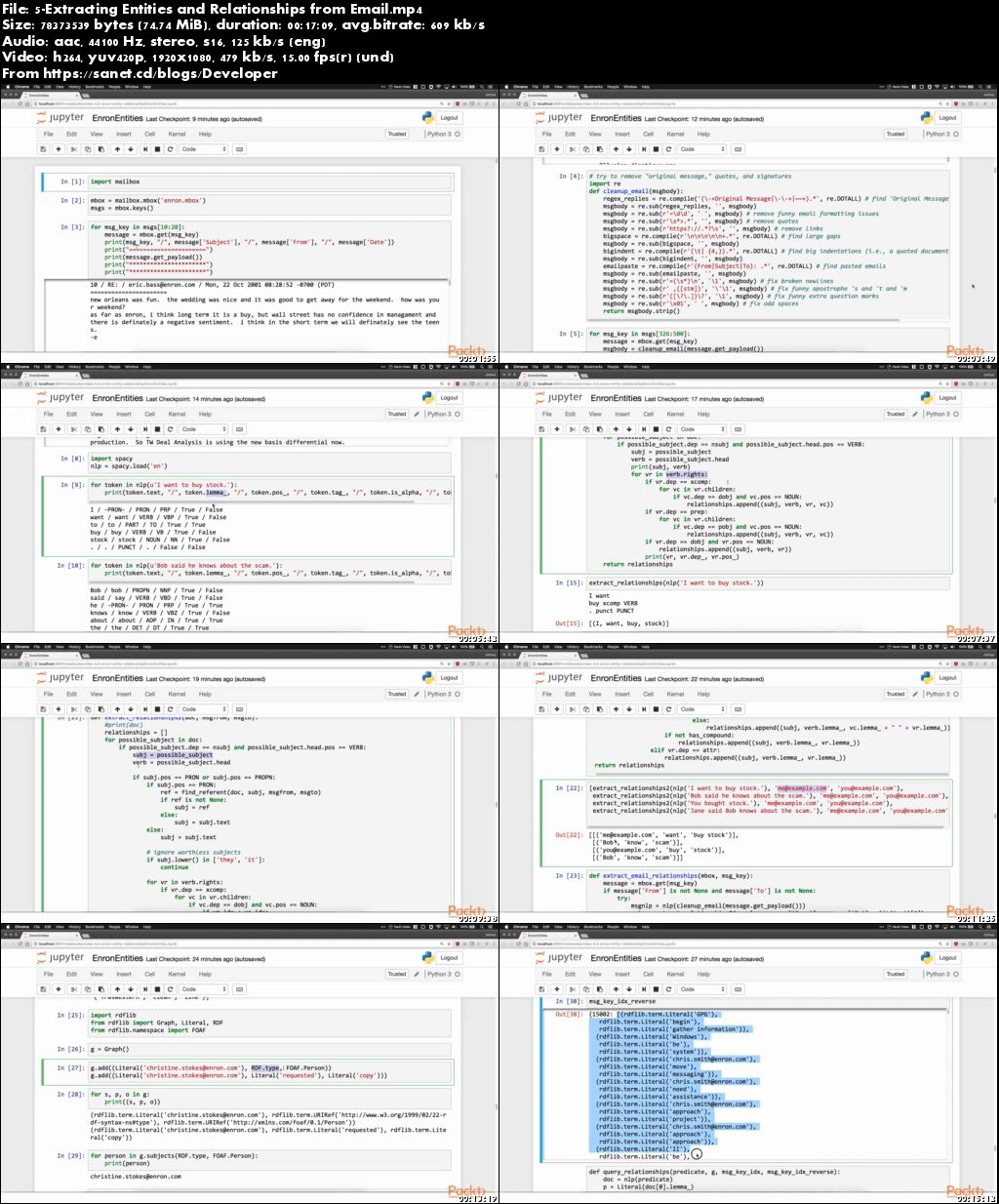
Task: Click move cell up arrow in 22-minutes-ago notebook
Action: (x=616, y=709)
